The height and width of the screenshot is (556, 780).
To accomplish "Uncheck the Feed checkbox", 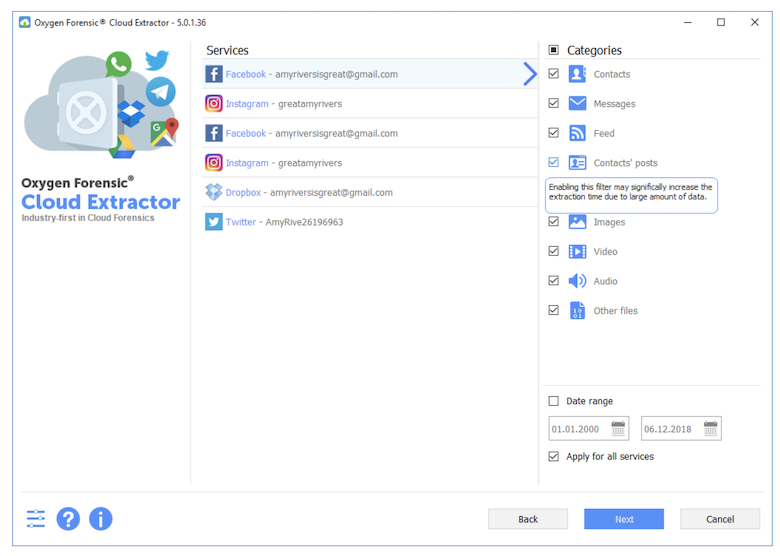I will pyautogui.click(x=553, y=133).
